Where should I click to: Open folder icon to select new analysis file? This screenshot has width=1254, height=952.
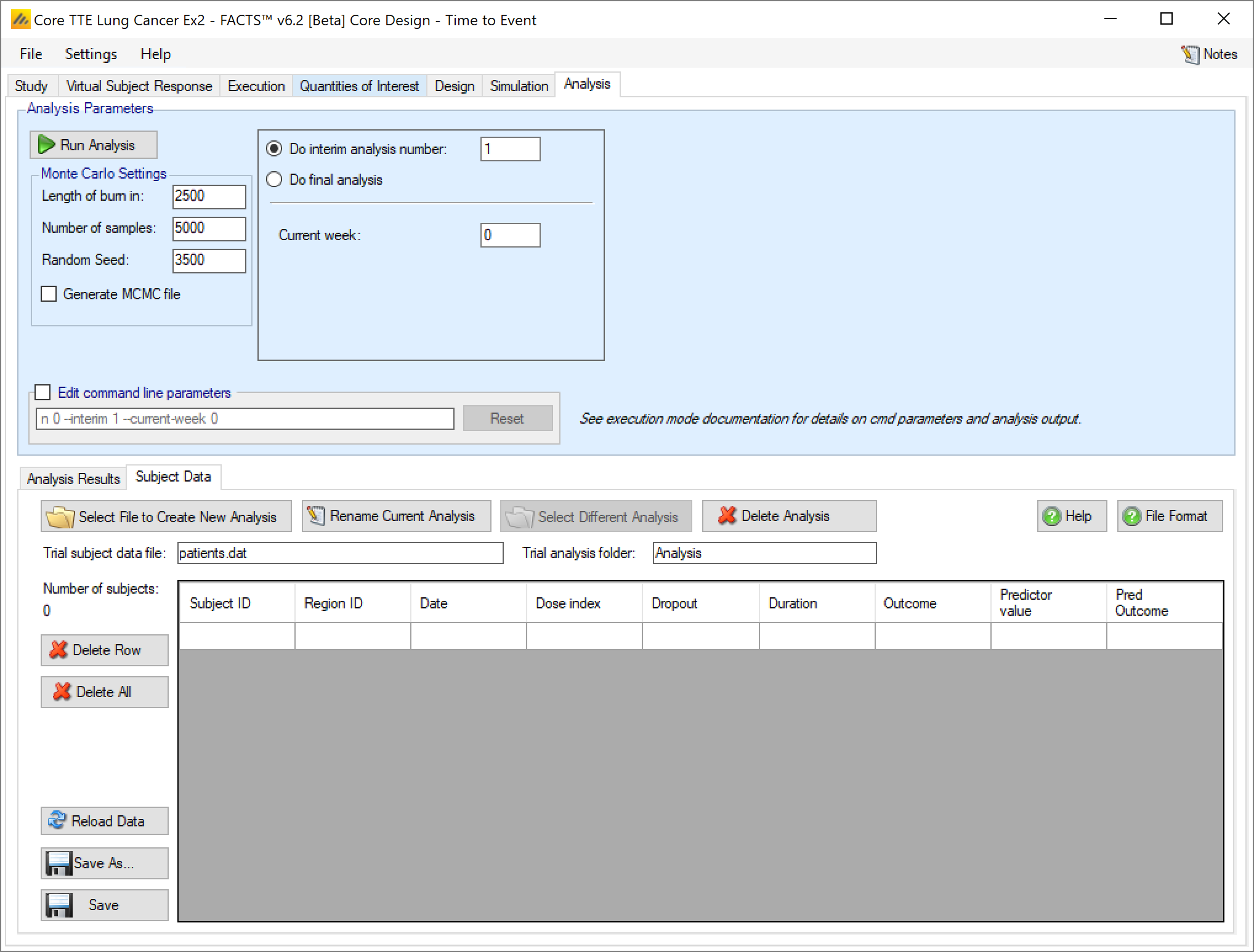60,517
